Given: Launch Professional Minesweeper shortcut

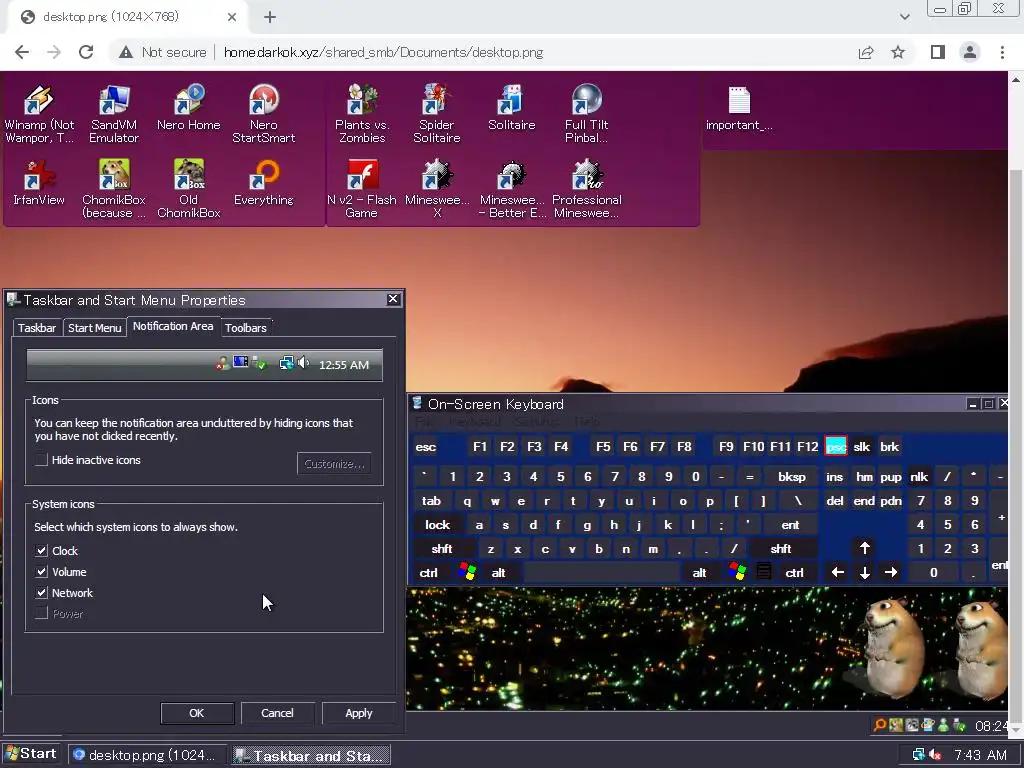Looking at the screenshot, I should [x=586, y=189].
